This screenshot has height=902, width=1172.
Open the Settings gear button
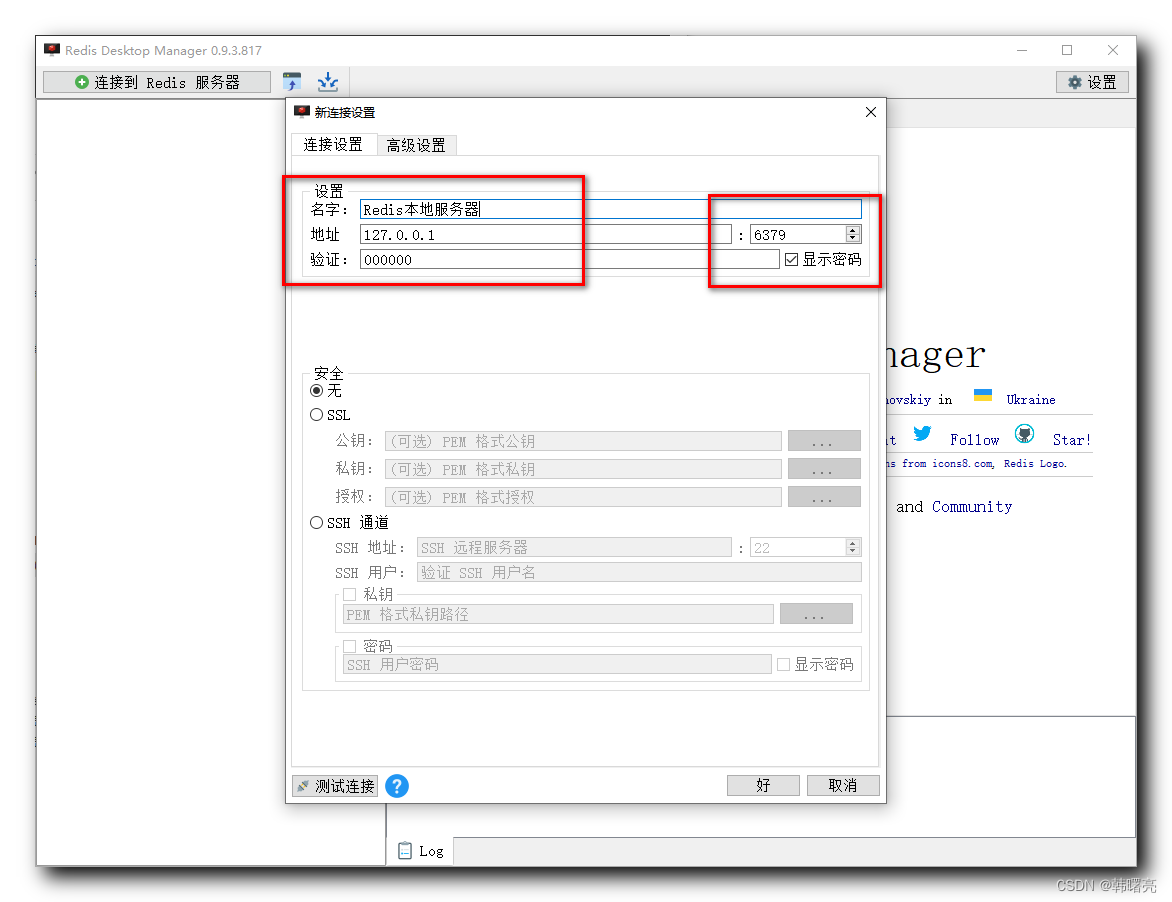pos(1092,82)
